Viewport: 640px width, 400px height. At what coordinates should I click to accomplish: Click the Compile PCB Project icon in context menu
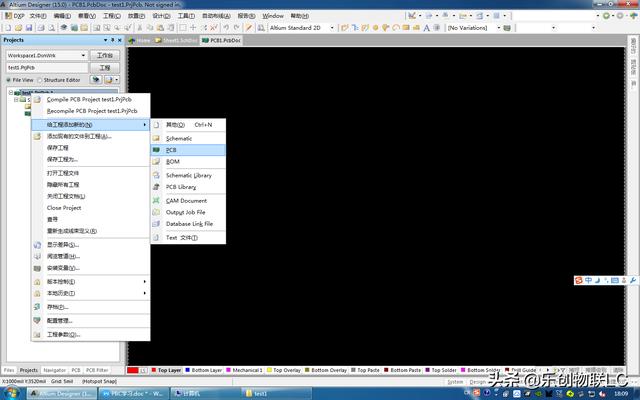37,99
